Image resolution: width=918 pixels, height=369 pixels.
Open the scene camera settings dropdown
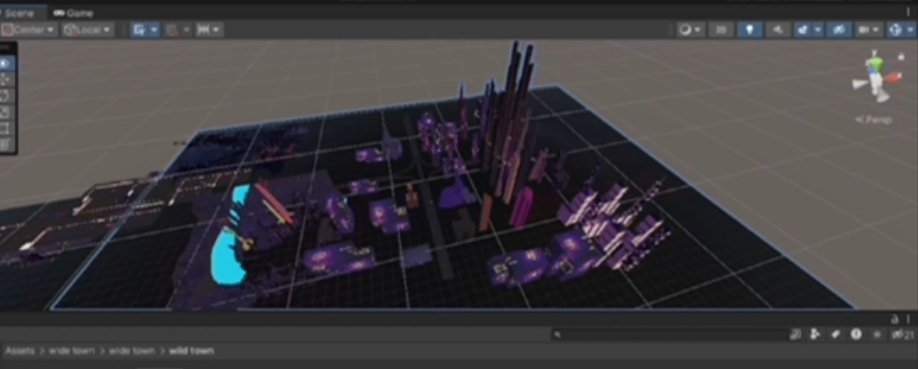[x=869, y=30]
